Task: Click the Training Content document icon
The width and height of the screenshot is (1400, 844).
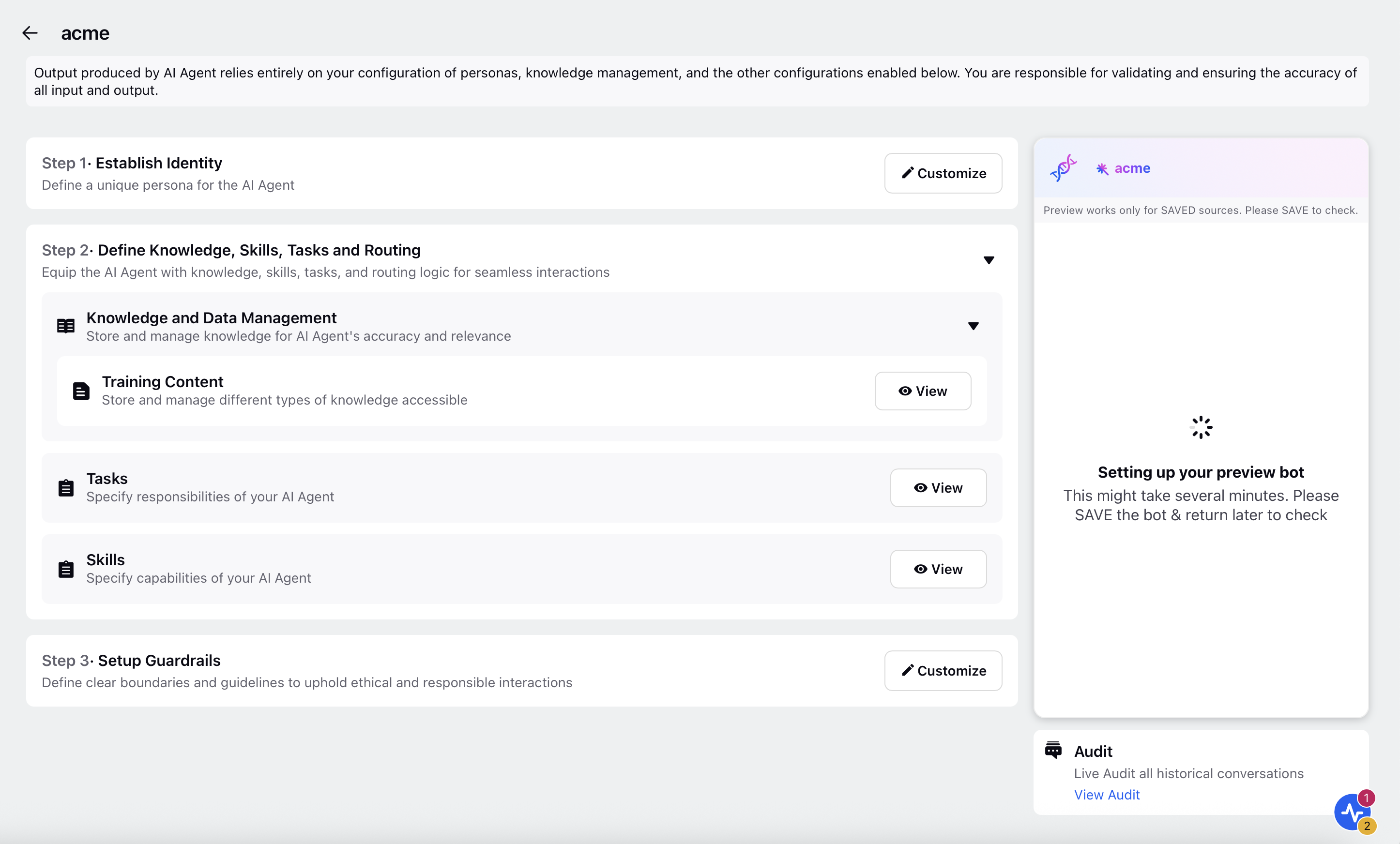Action: point(81,391)
